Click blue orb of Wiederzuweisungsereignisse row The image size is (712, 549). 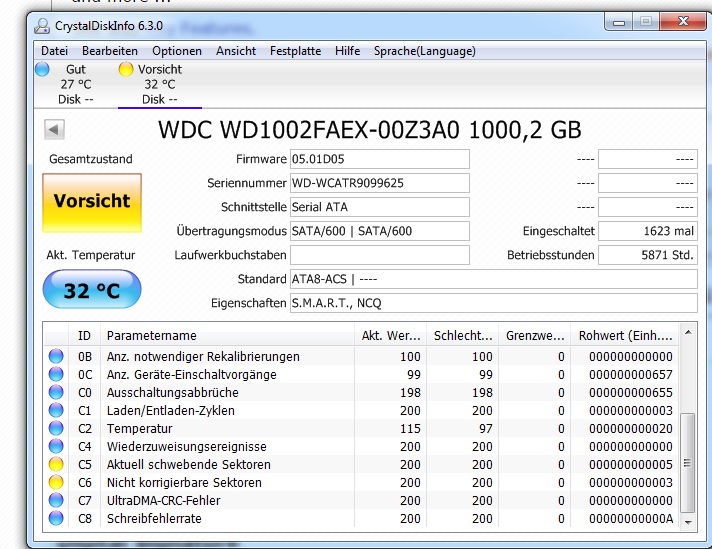(56, 446)
